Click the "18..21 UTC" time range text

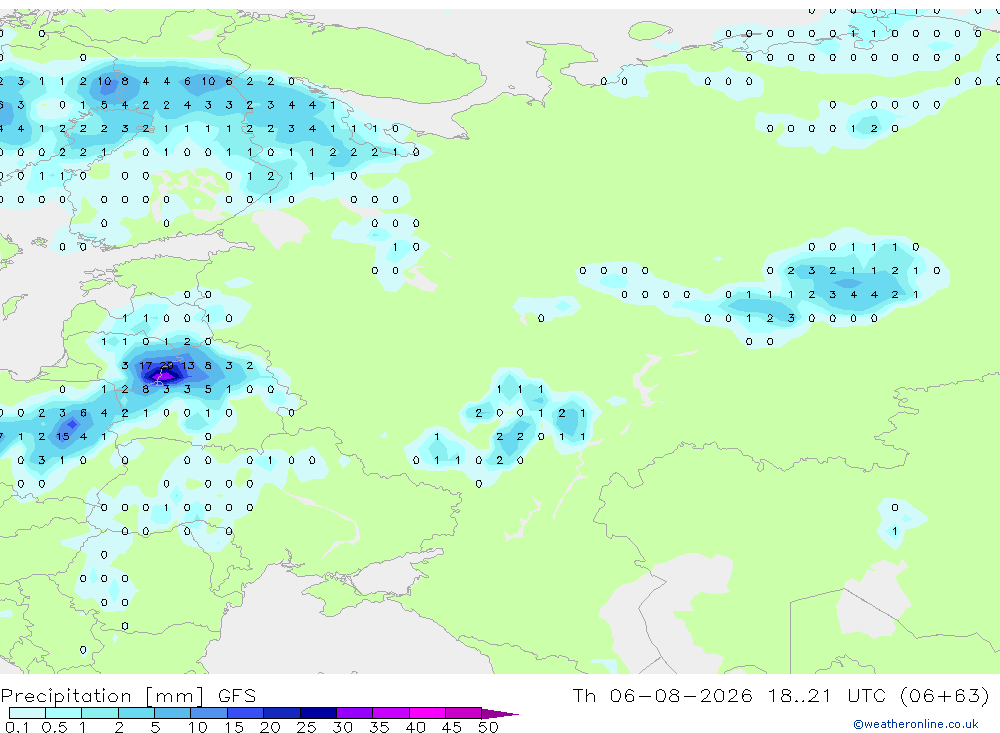pyautogui.click(x=827, y=696)
